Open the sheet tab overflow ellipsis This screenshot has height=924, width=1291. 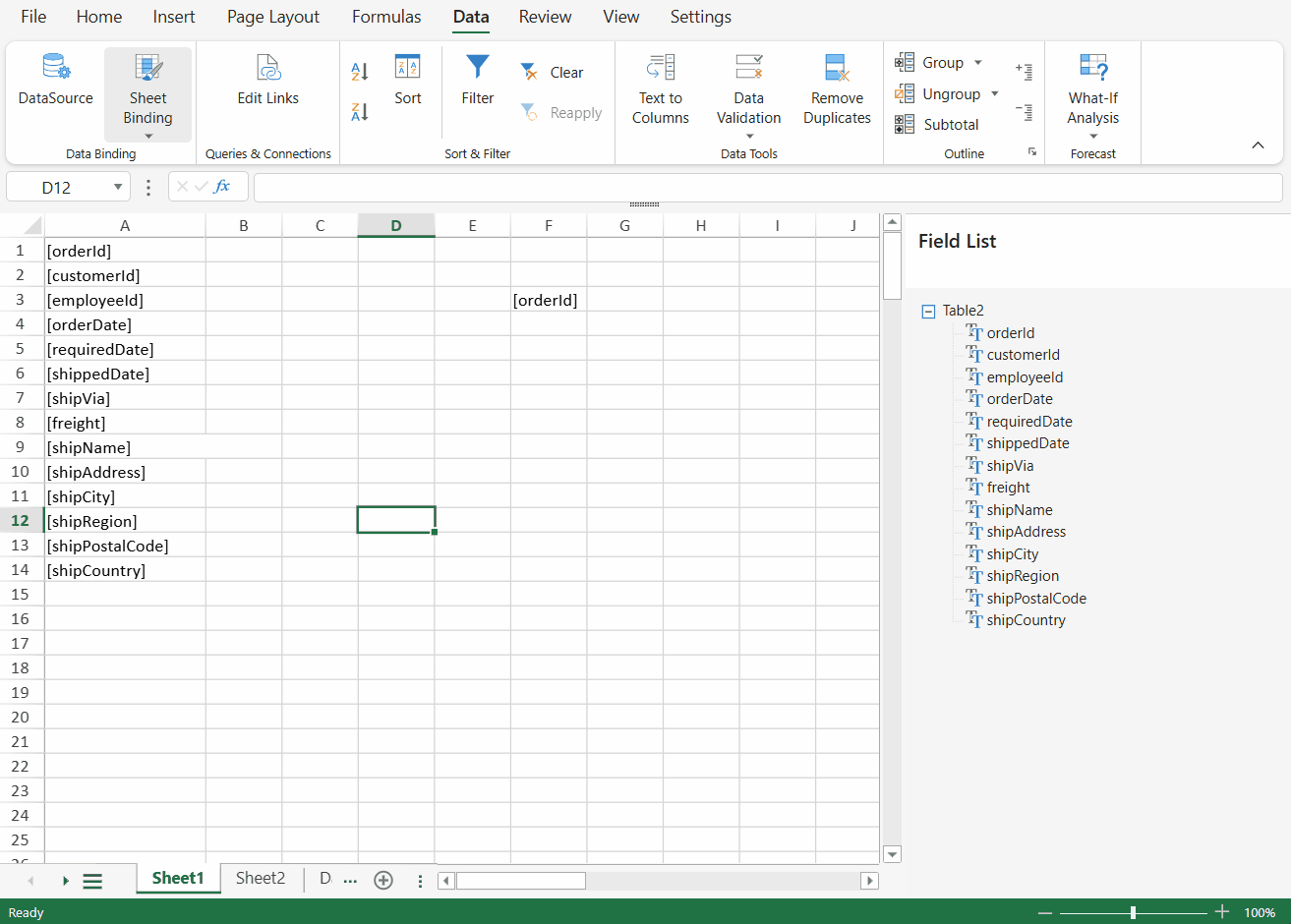pos(350,881)
